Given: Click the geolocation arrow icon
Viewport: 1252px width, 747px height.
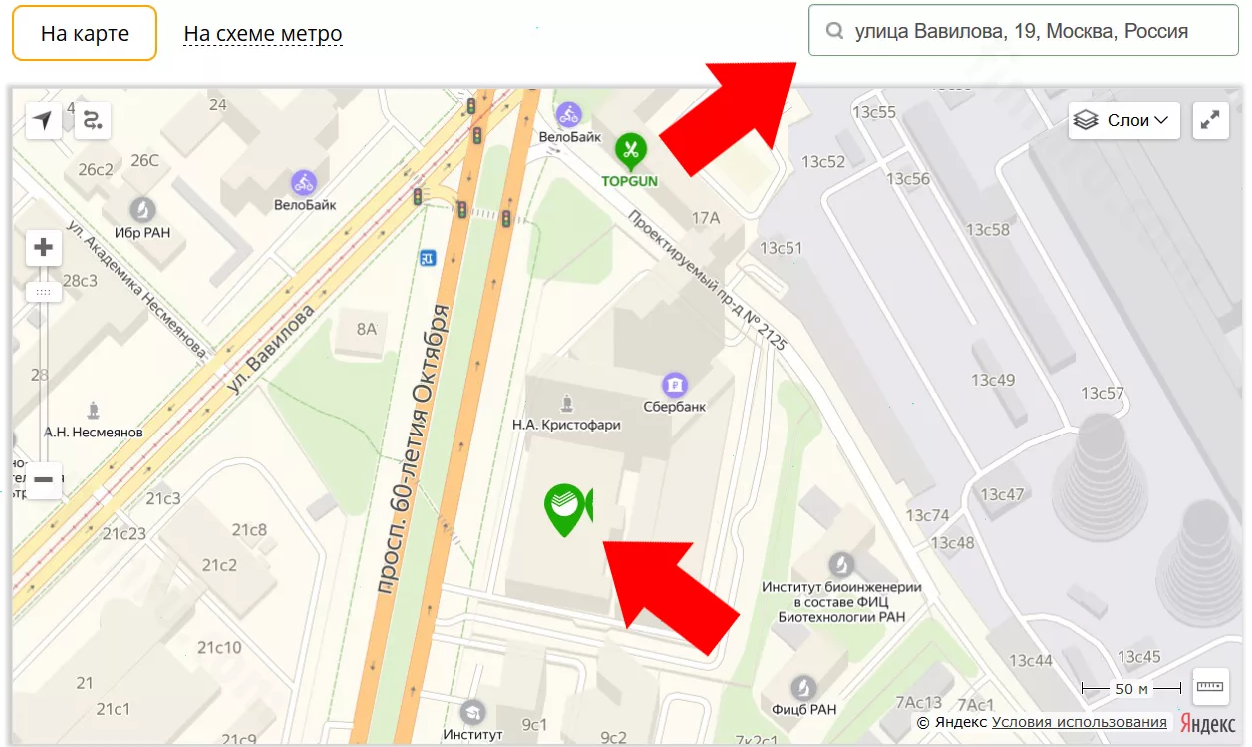Looking at the screenshot, I should [43, 120].
